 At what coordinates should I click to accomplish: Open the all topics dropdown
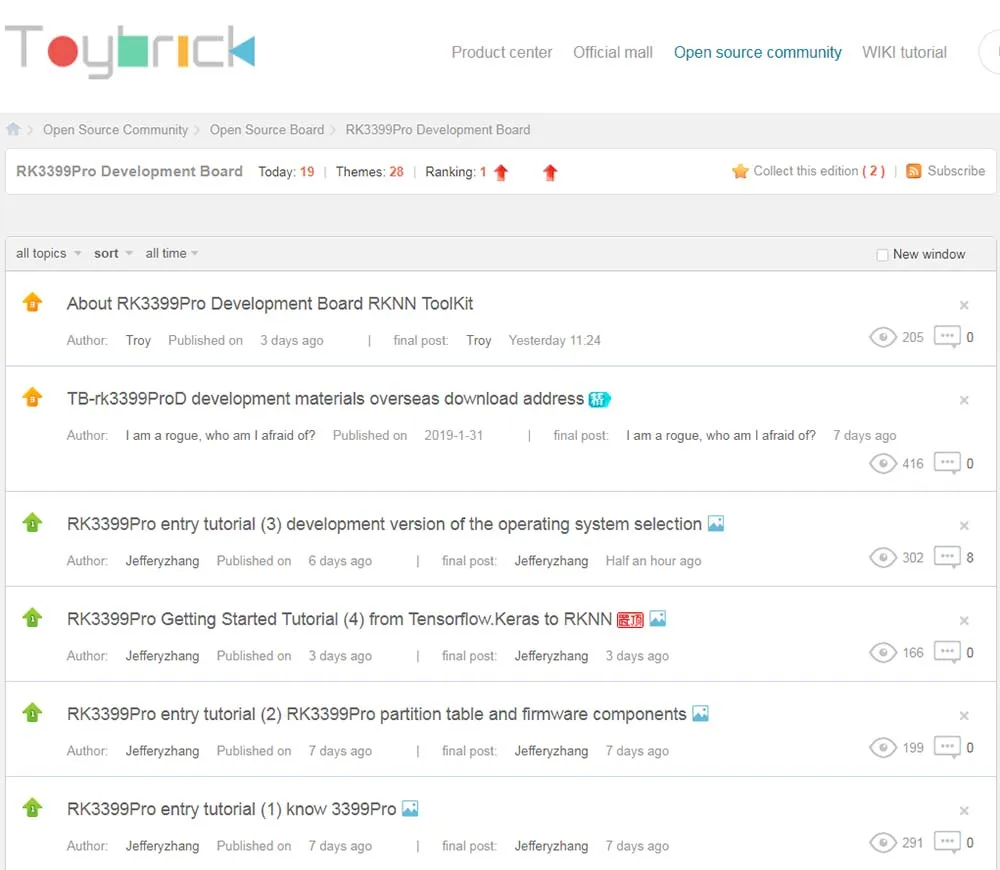[x=48, y=253]
